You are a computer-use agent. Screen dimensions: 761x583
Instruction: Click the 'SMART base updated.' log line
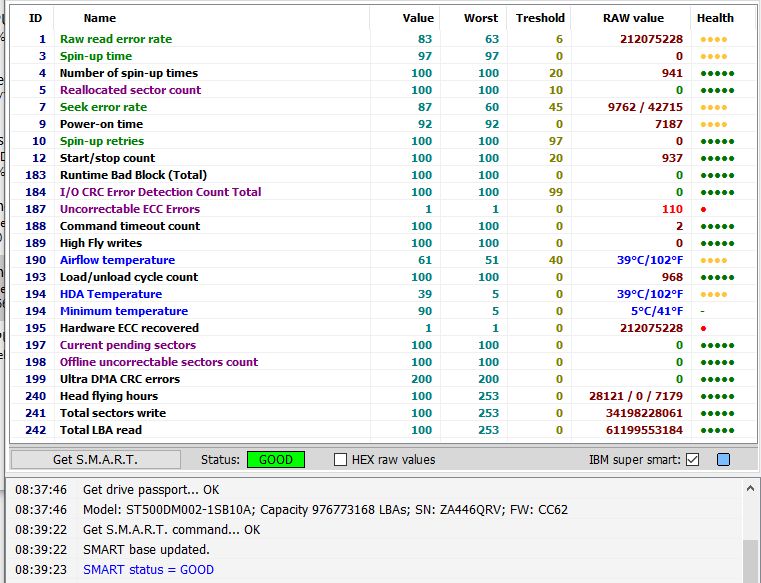click(146, 550)
